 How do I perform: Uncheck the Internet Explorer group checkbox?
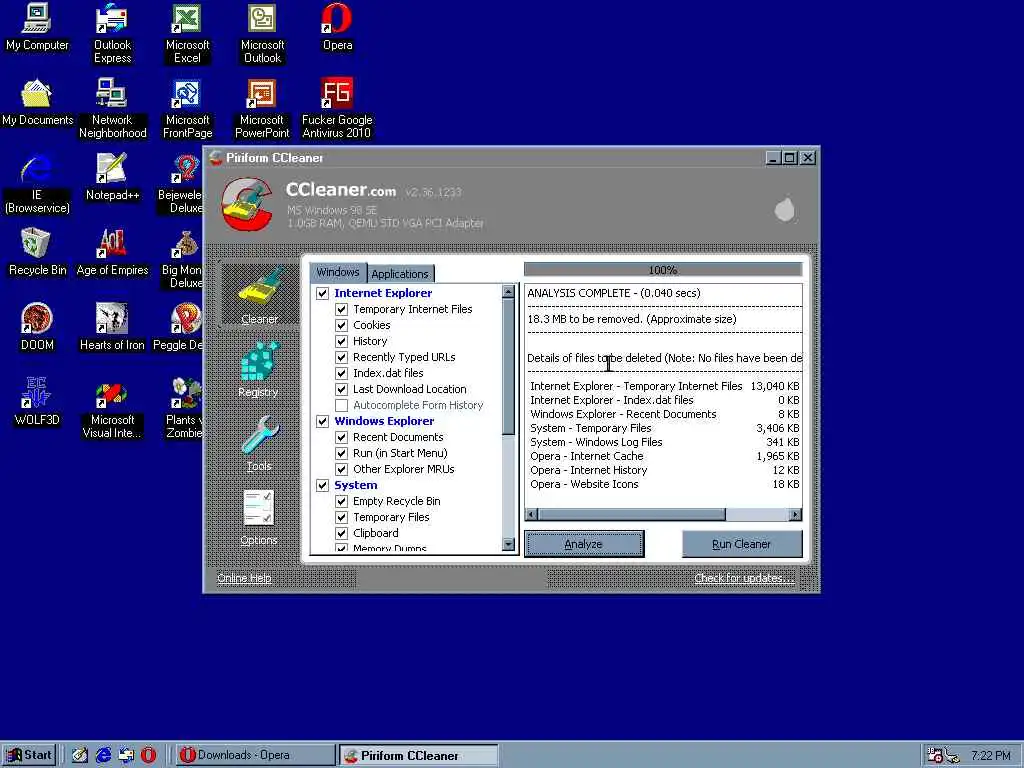click(323, 293)
